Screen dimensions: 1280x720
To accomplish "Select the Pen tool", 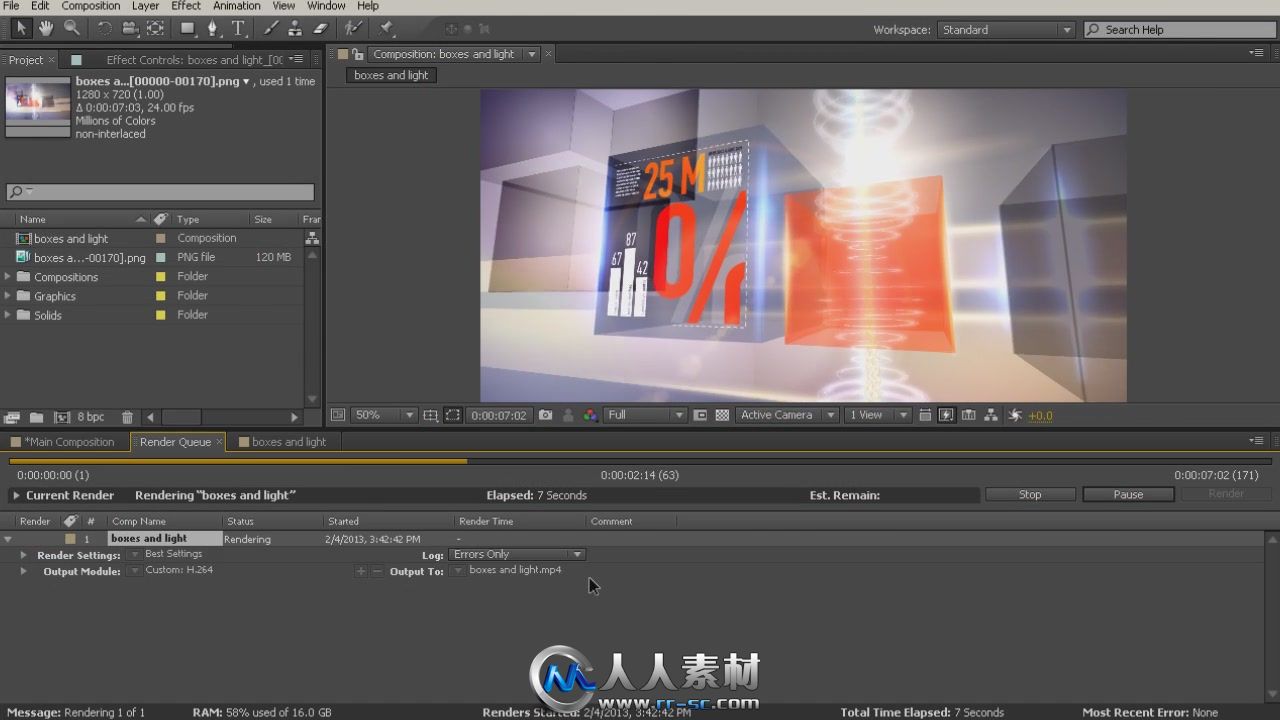I will click(213, 29).
